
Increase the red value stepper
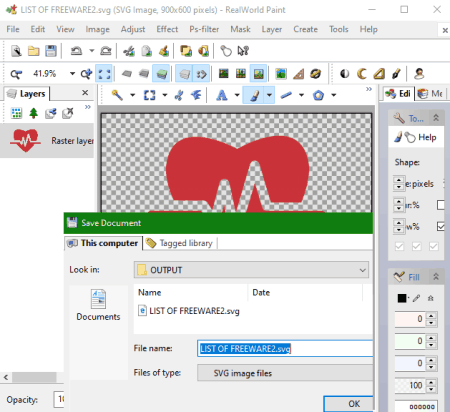(431, 316)
